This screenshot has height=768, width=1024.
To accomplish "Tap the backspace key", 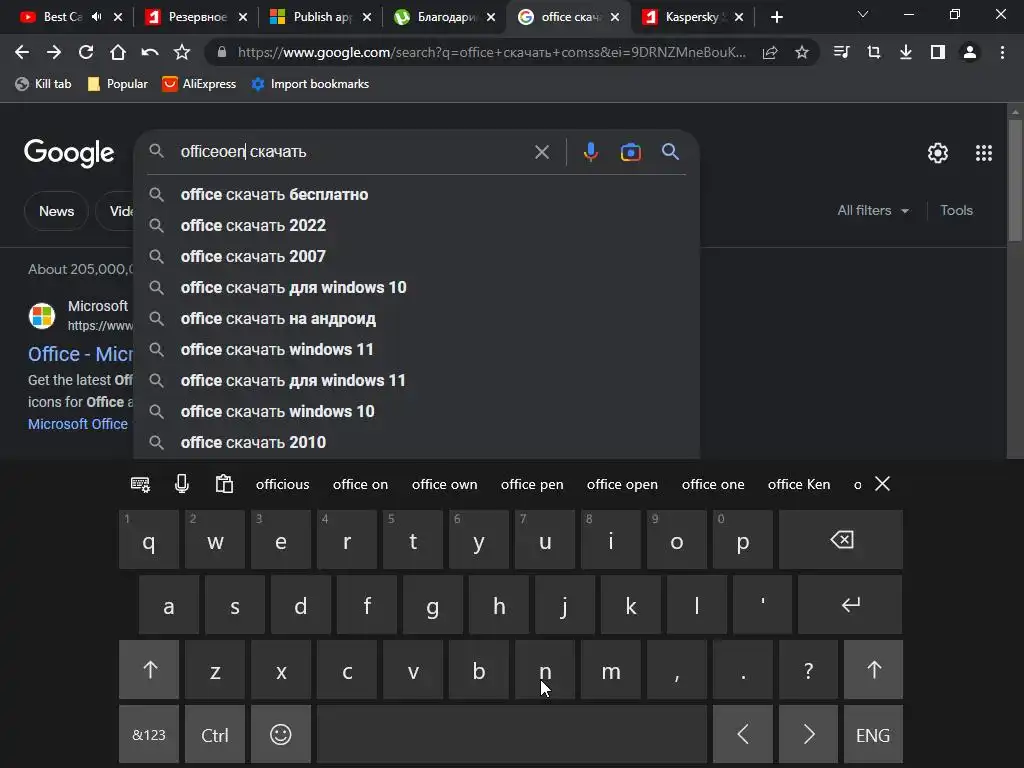I will [x=840, y=539].
